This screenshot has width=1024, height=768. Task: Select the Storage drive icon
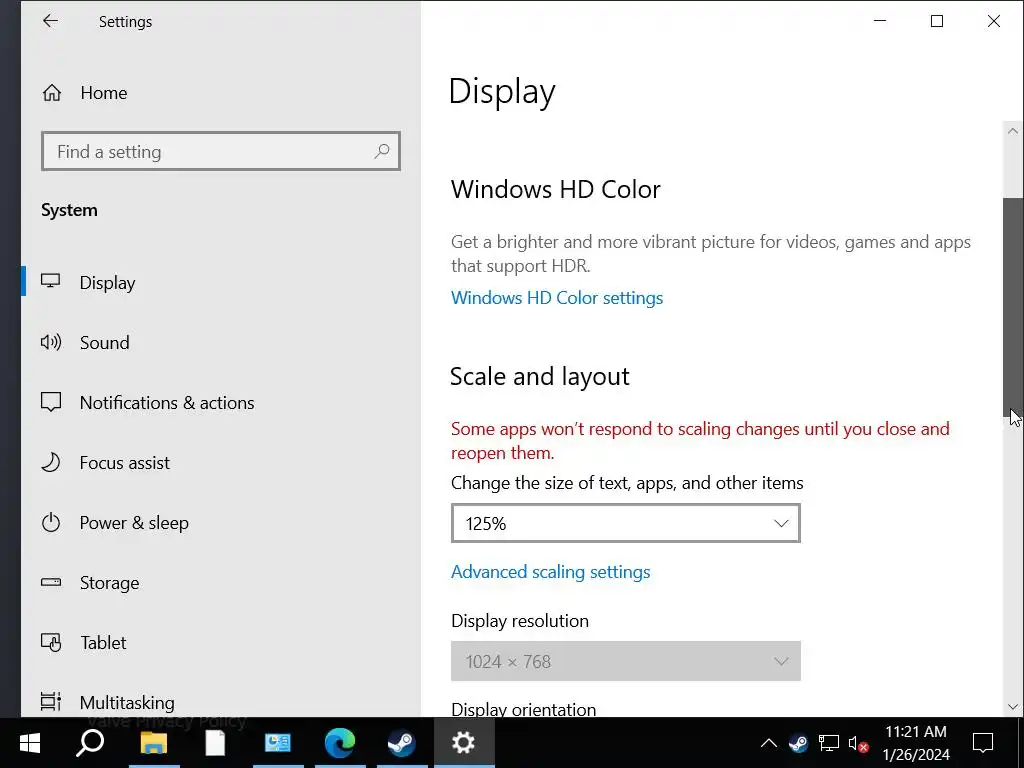(51, 582)
